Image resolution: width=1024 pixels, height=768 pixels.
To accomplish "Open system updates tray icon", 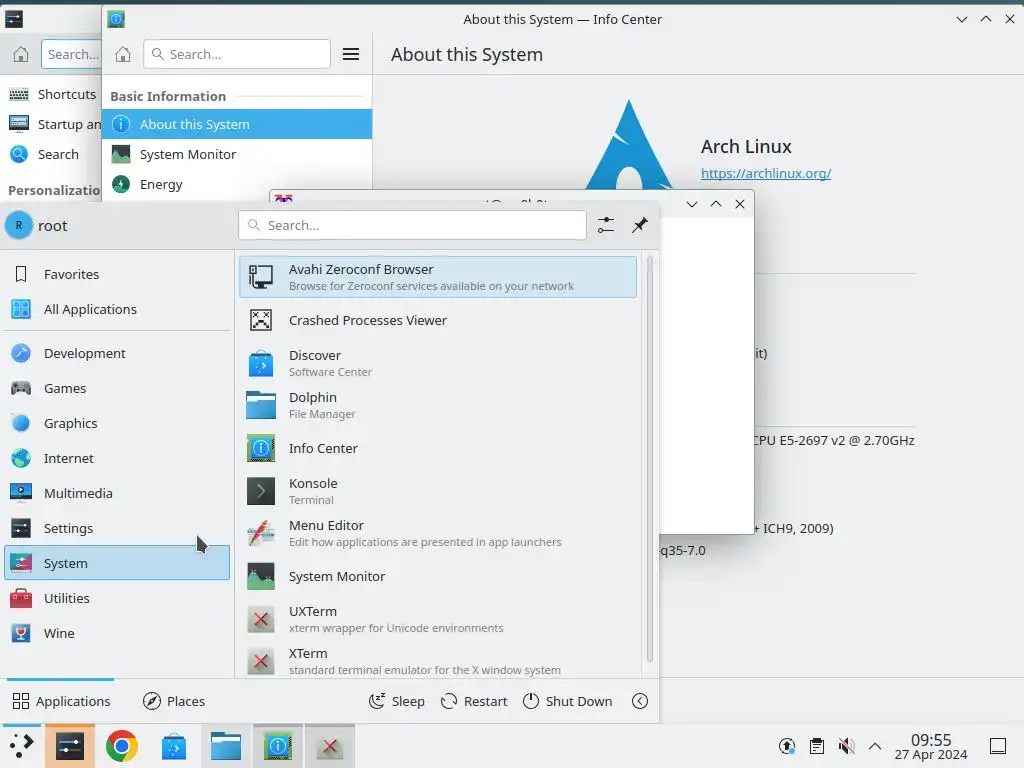I will point(787,746).
